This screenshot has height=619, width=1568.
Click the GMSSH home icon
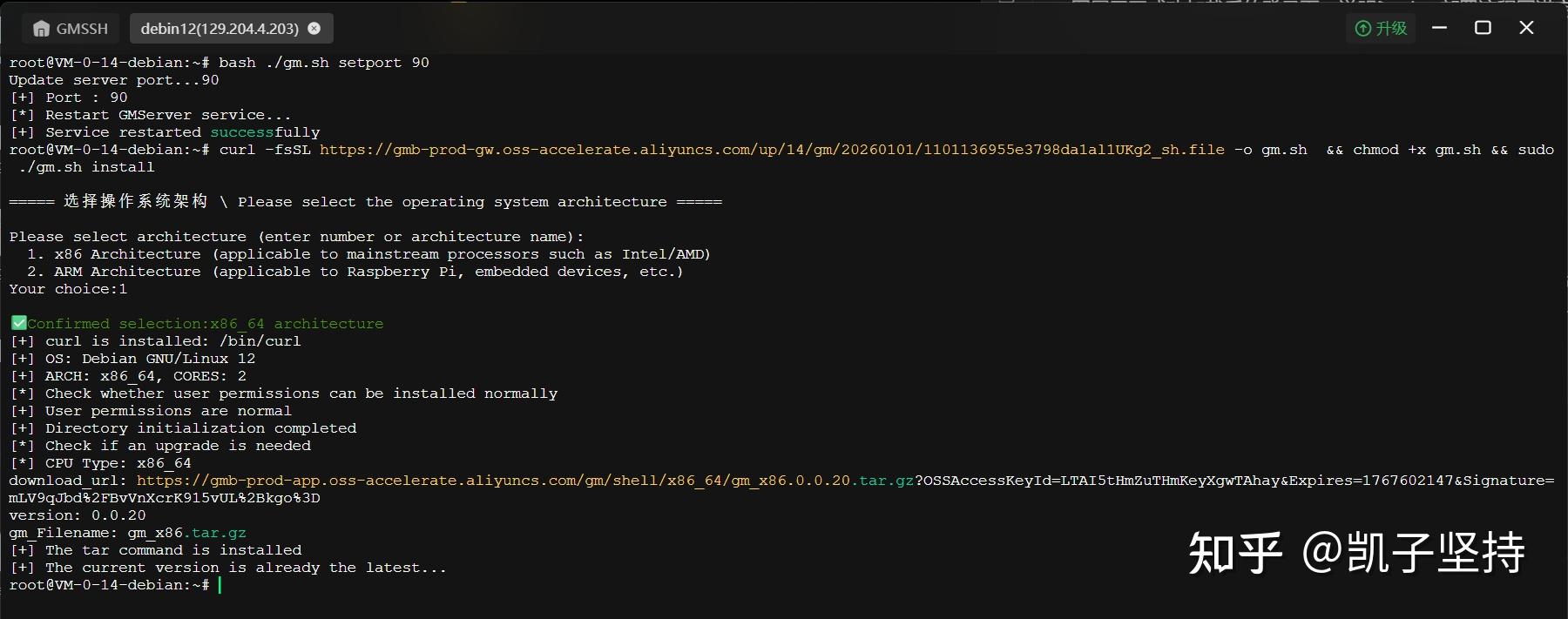(x=41, y=29)
